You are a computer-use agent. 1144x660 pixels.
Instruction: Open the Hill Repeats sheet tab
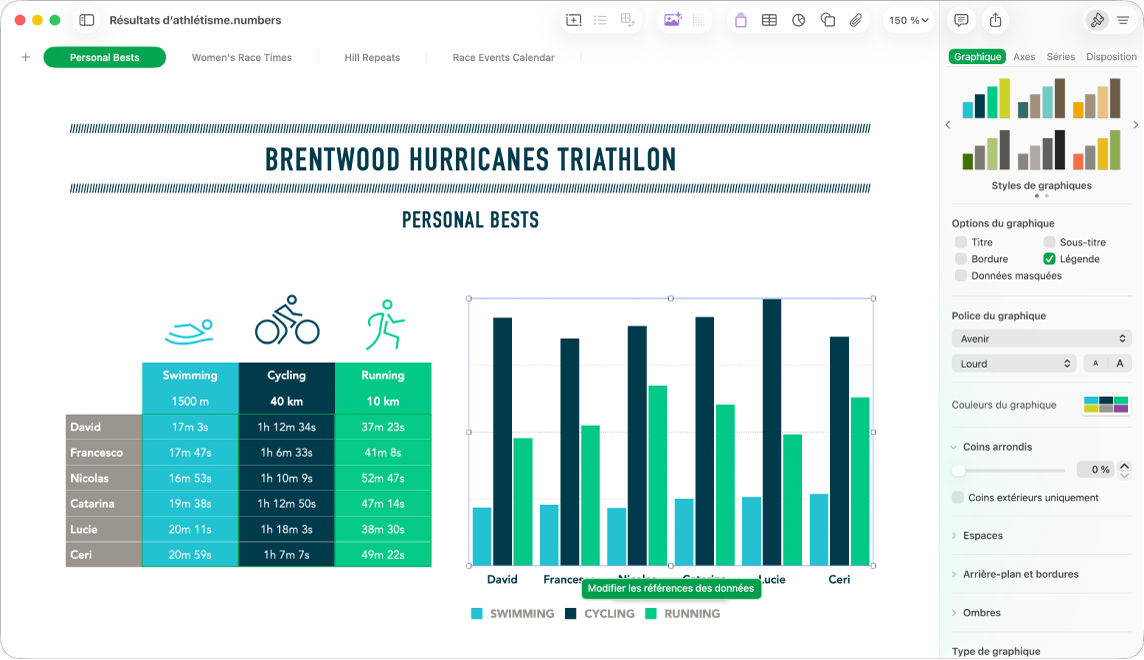coord(372,57)
